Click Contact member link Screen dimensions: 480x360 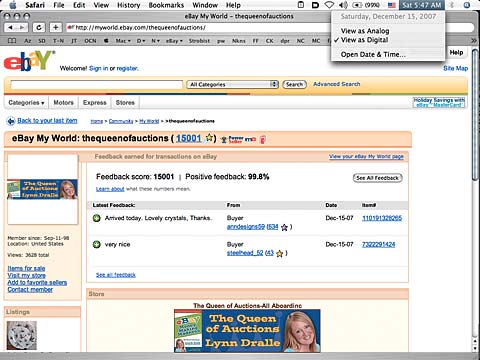30,290
